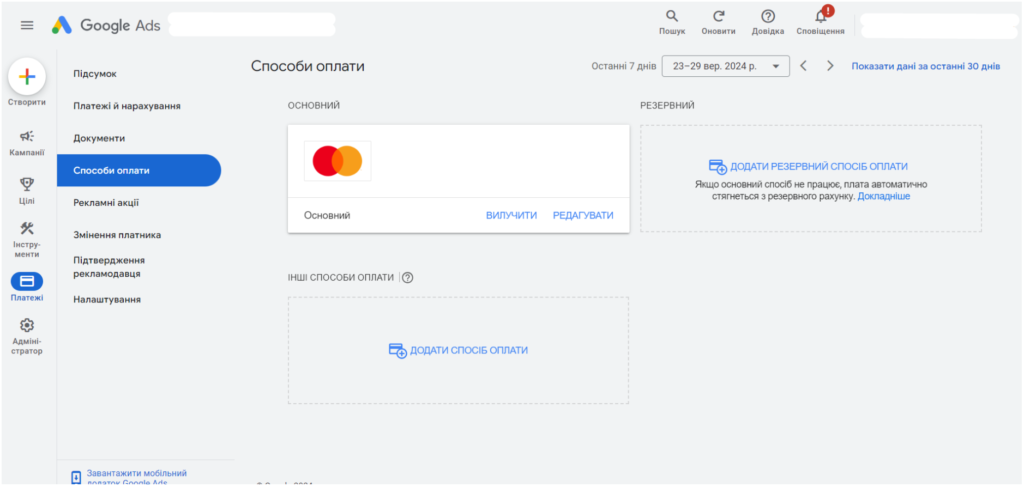The image size is (1024, 487).
Task: Click the Способи оплати page heading
Action: tap(308, 66)
